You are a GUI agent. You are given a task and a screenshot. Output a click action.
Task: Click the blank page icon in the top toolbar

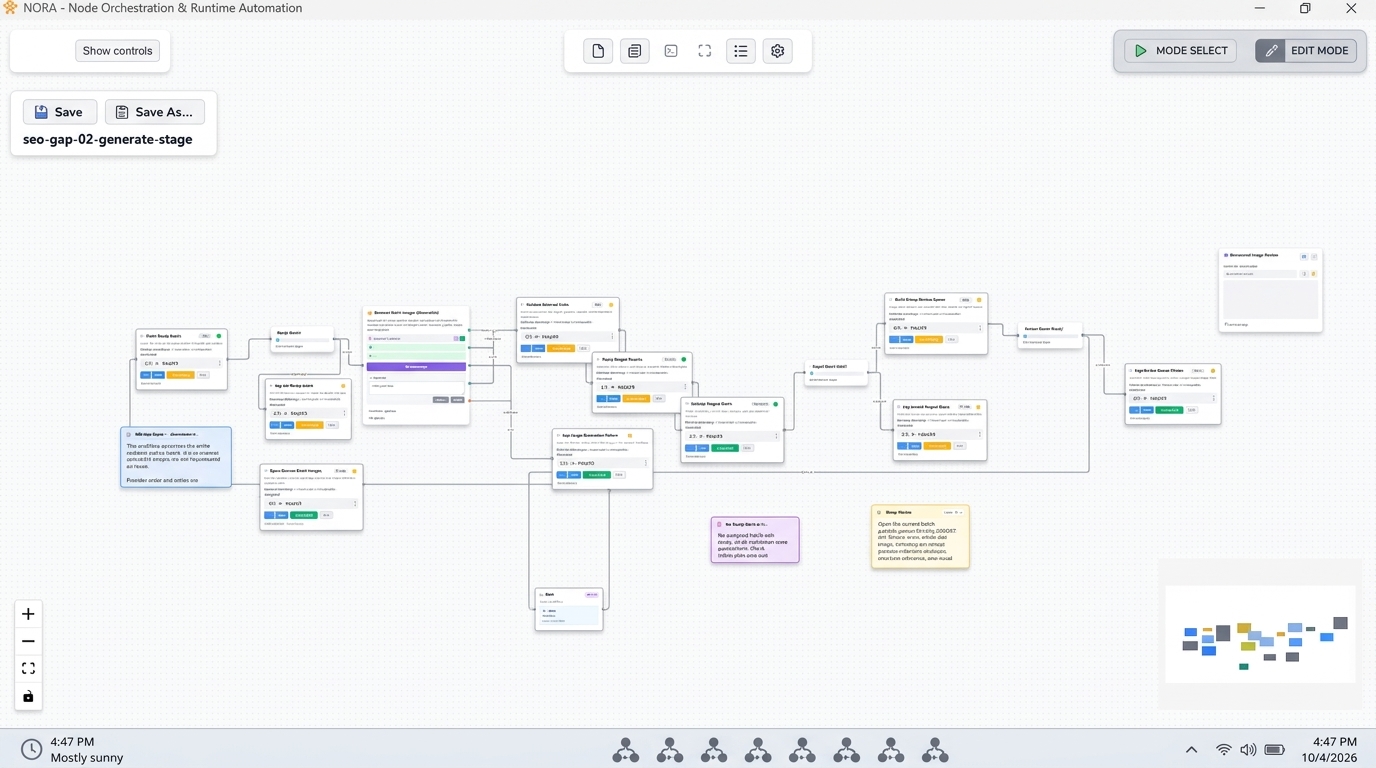coord(598,51)
